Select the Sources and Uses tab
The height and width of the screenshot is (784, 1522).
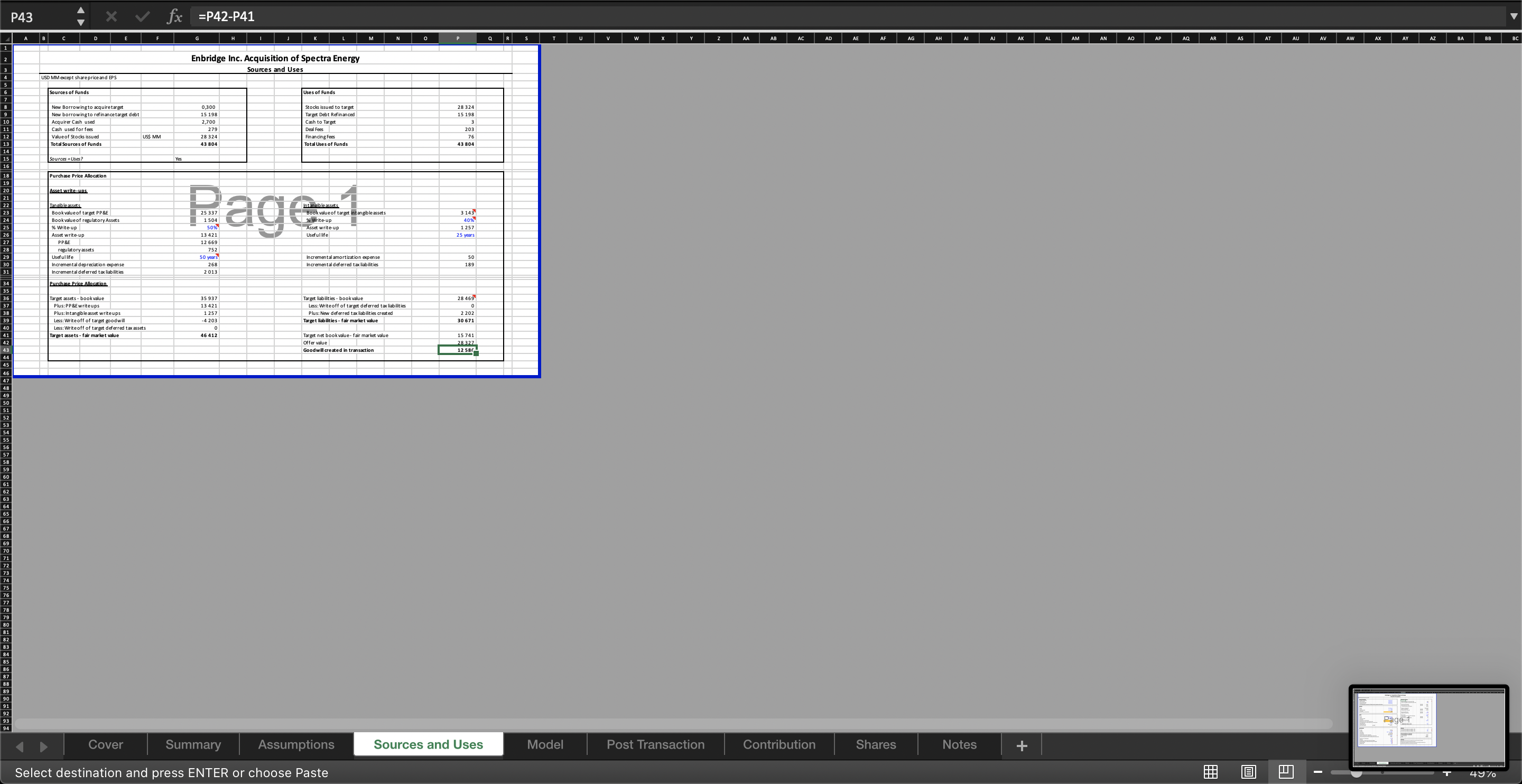tap(429, 744)
